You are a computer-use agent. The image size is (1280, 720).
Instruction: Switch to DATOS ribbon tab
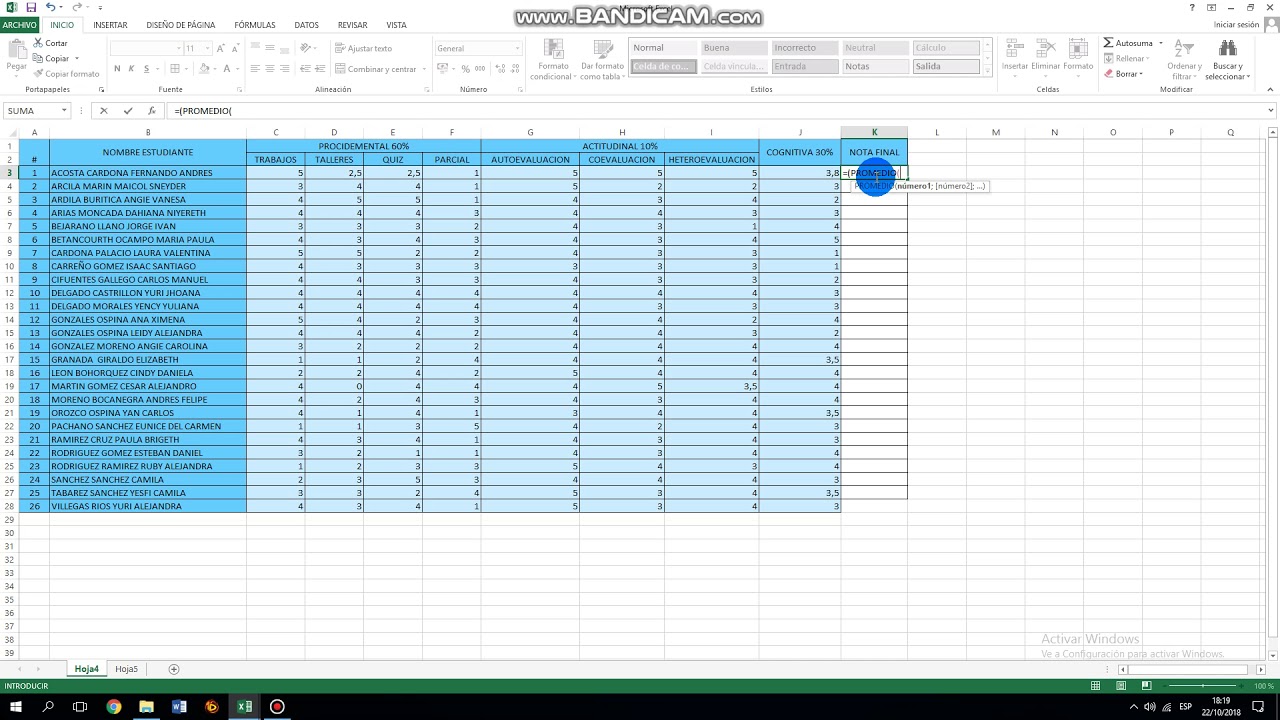coord(307,25)
